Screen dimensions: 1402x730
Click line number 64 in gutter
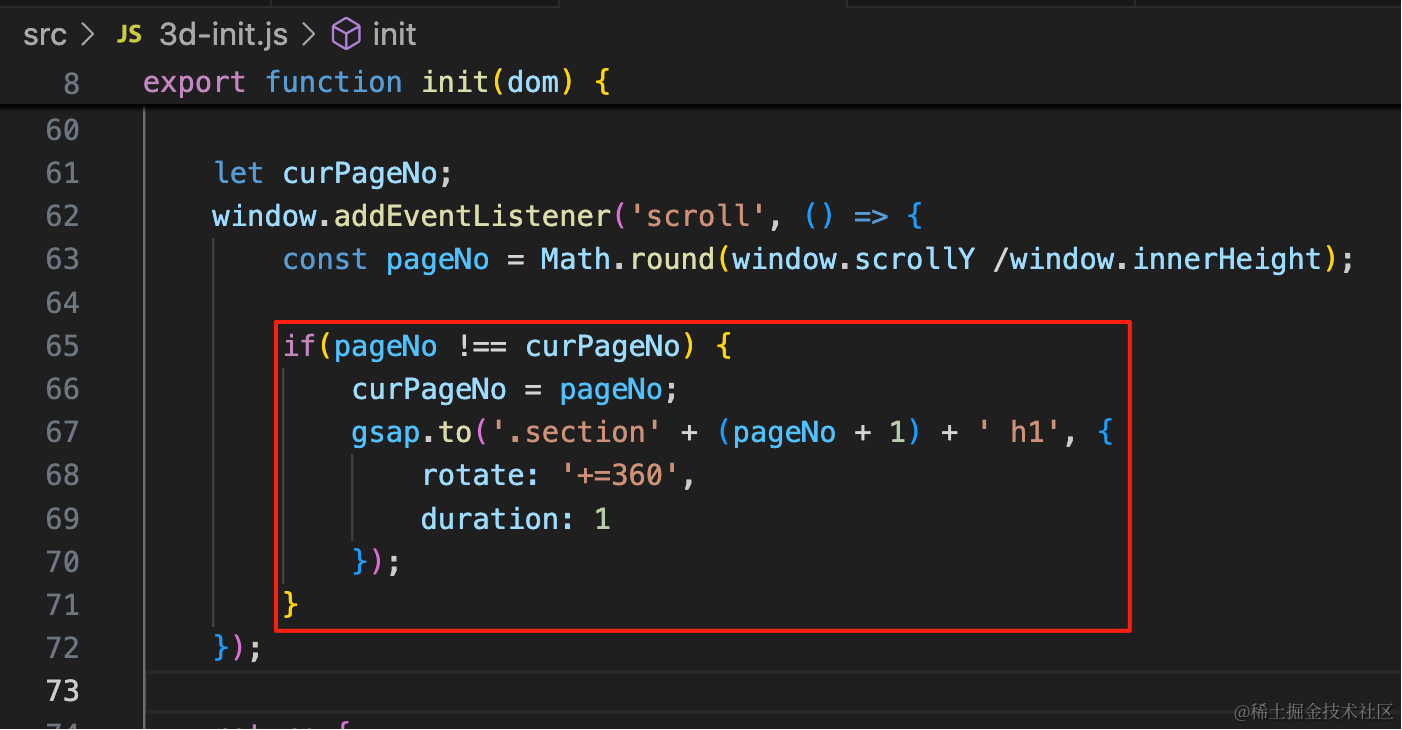pos(63,303)
